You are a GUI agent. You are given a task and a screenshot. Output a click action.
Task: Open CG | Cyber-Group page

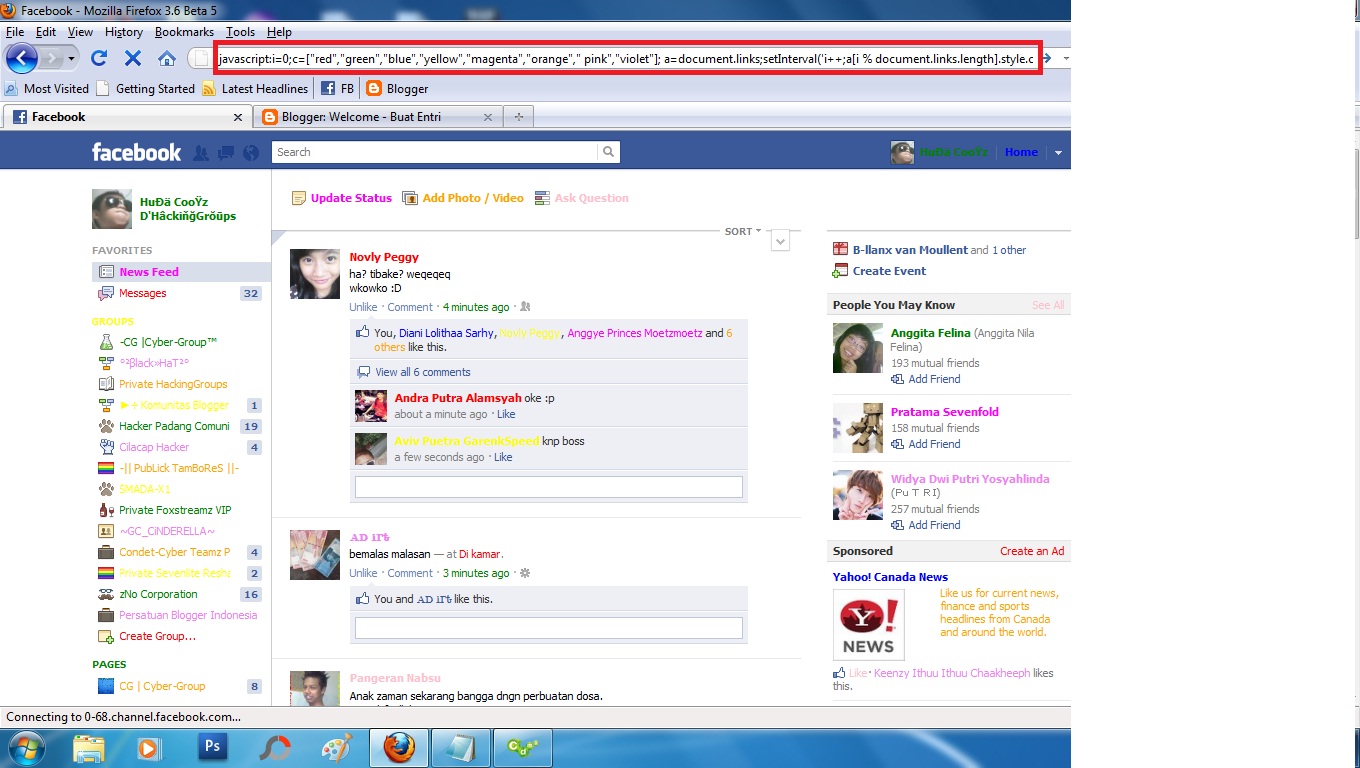point(162,686)
